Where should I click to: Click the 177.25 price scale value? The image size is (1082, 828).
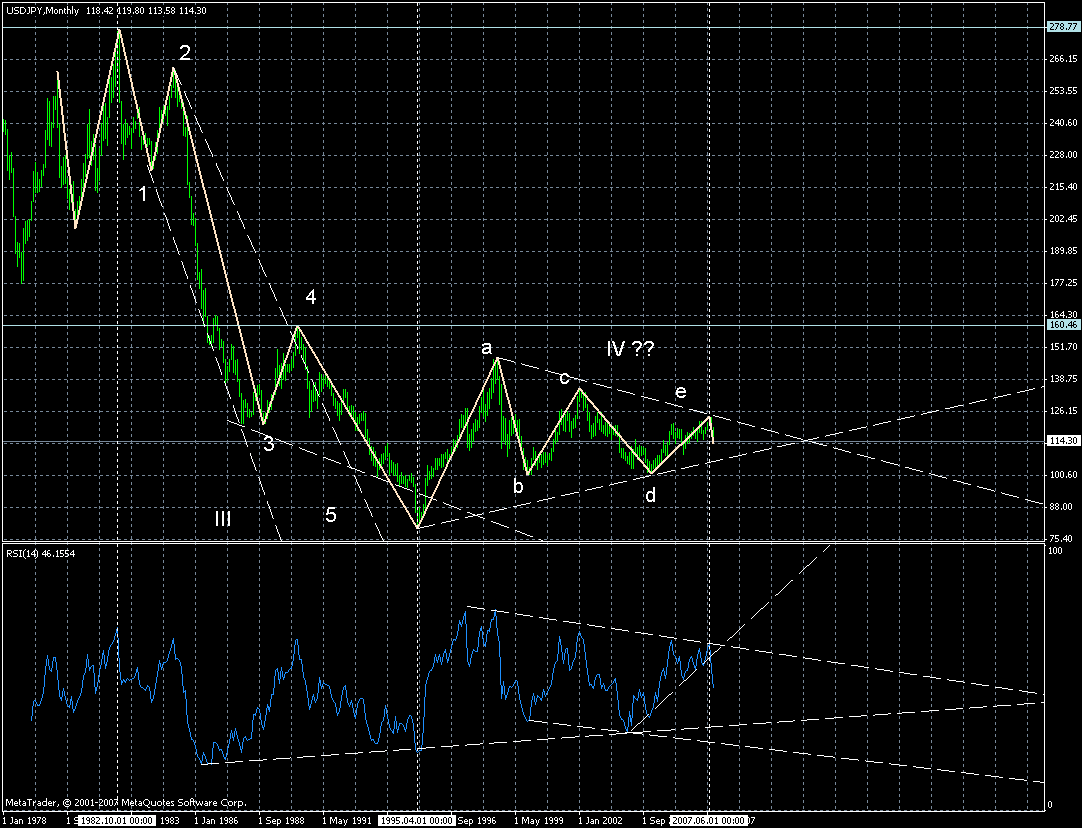1063,283
